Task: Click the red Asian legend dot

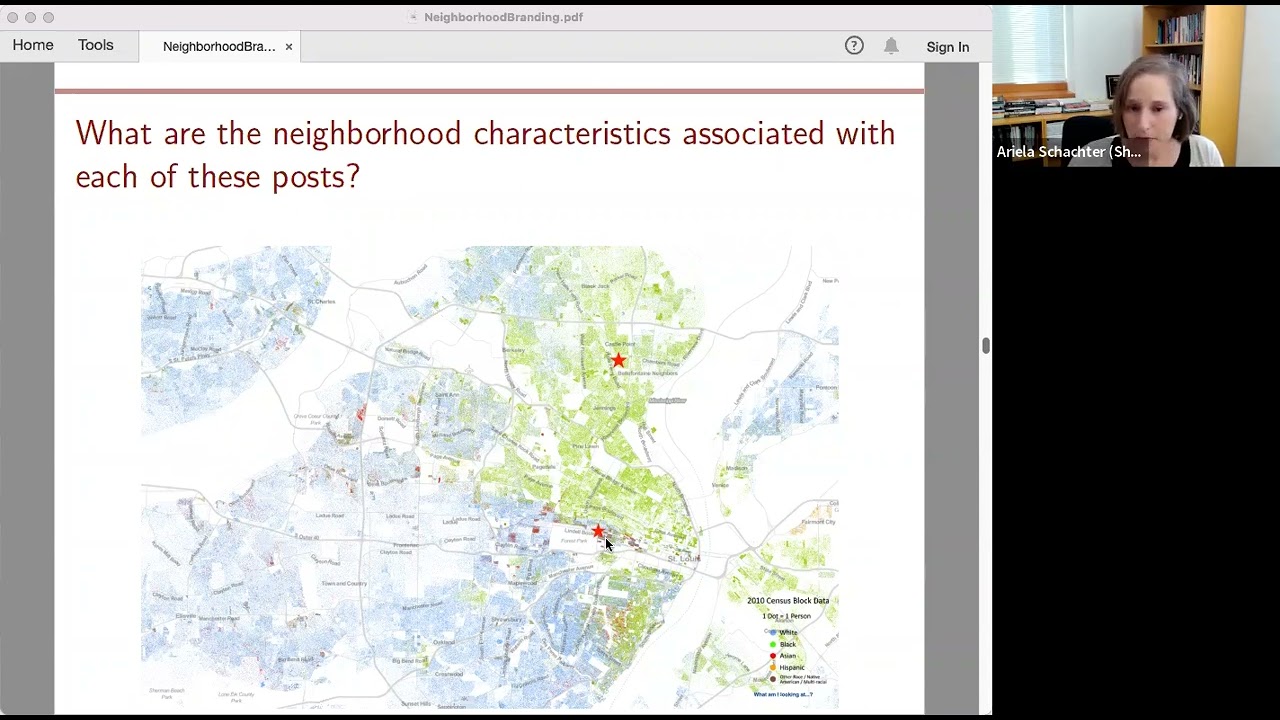Action: point(773,656)
